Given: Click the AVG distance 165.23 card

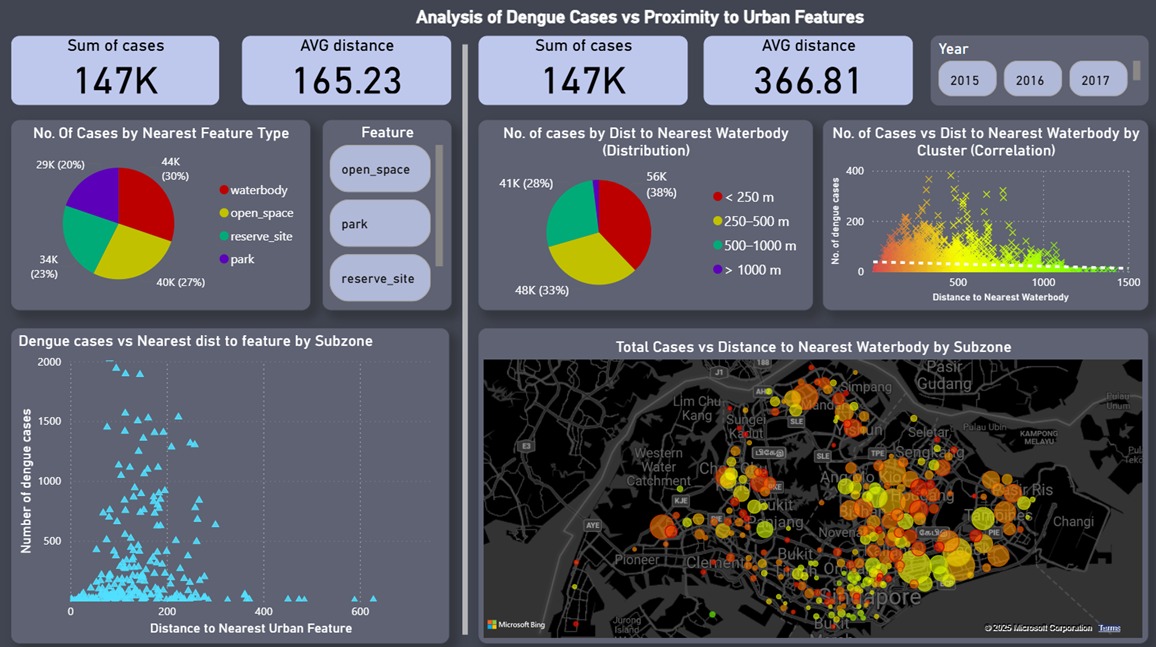Looking at the screenshot, I should coord(347,70).
